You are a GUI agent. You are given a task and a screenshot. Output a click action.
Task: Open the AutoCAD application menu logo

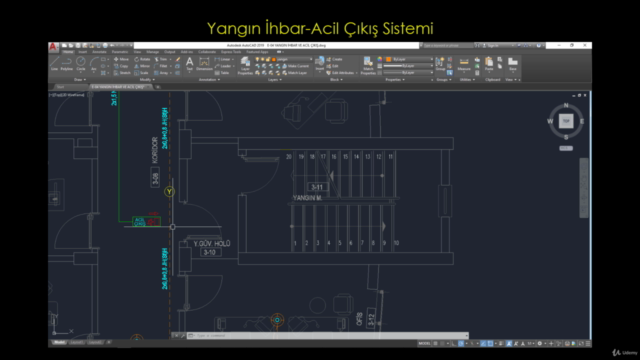coord(53,47)
